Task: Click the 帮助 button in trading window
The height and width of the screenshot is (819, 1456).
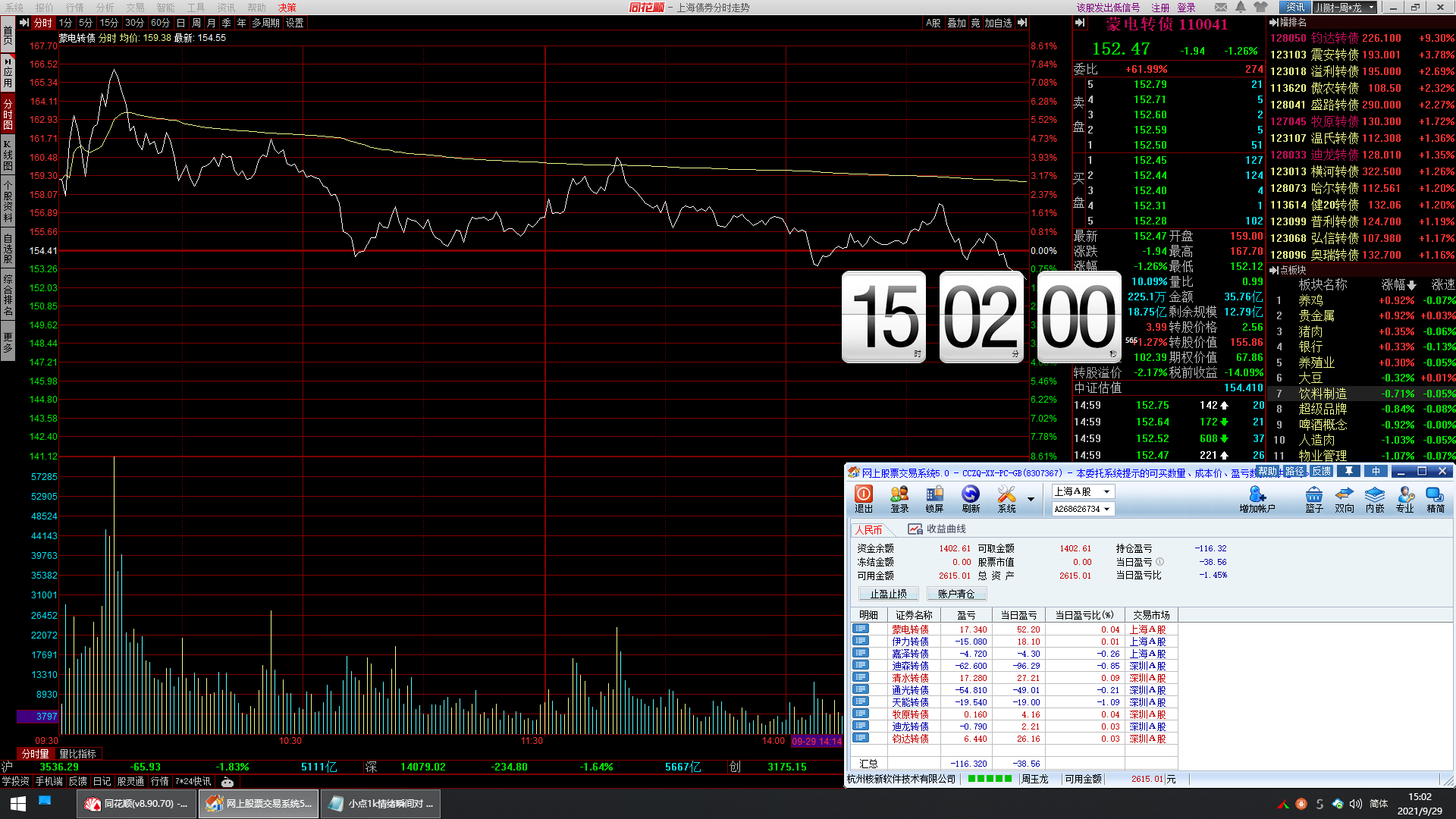Action: tap(1268, 472)
